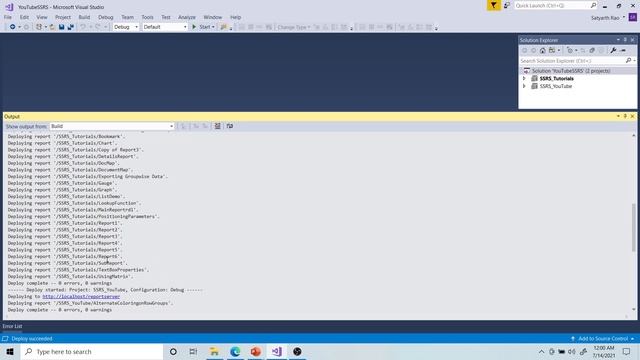
Task: Click Solution Explorer Properties wrench icon
Action: click(613, 50)
